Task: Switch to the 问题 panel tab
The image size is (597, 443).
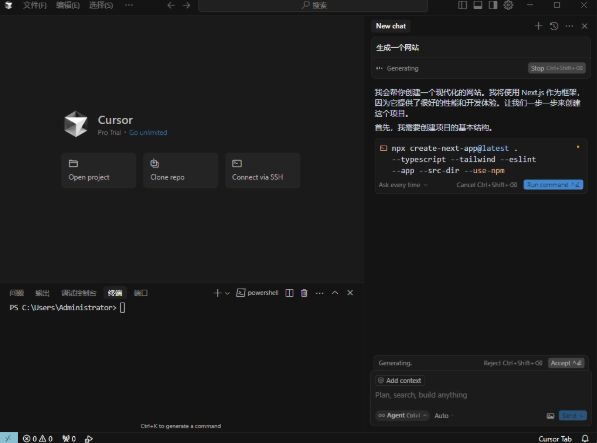Action: [17, 293]
